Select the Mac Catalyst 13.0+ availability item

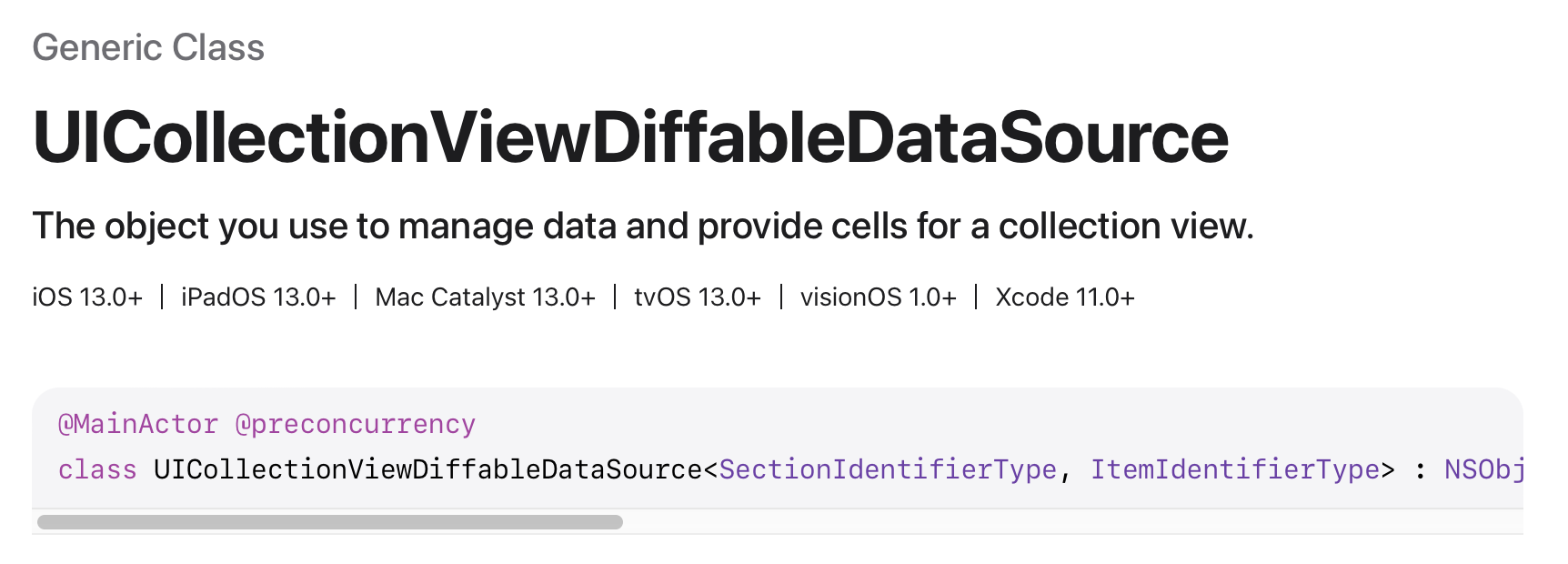click(x=485, y=297)
